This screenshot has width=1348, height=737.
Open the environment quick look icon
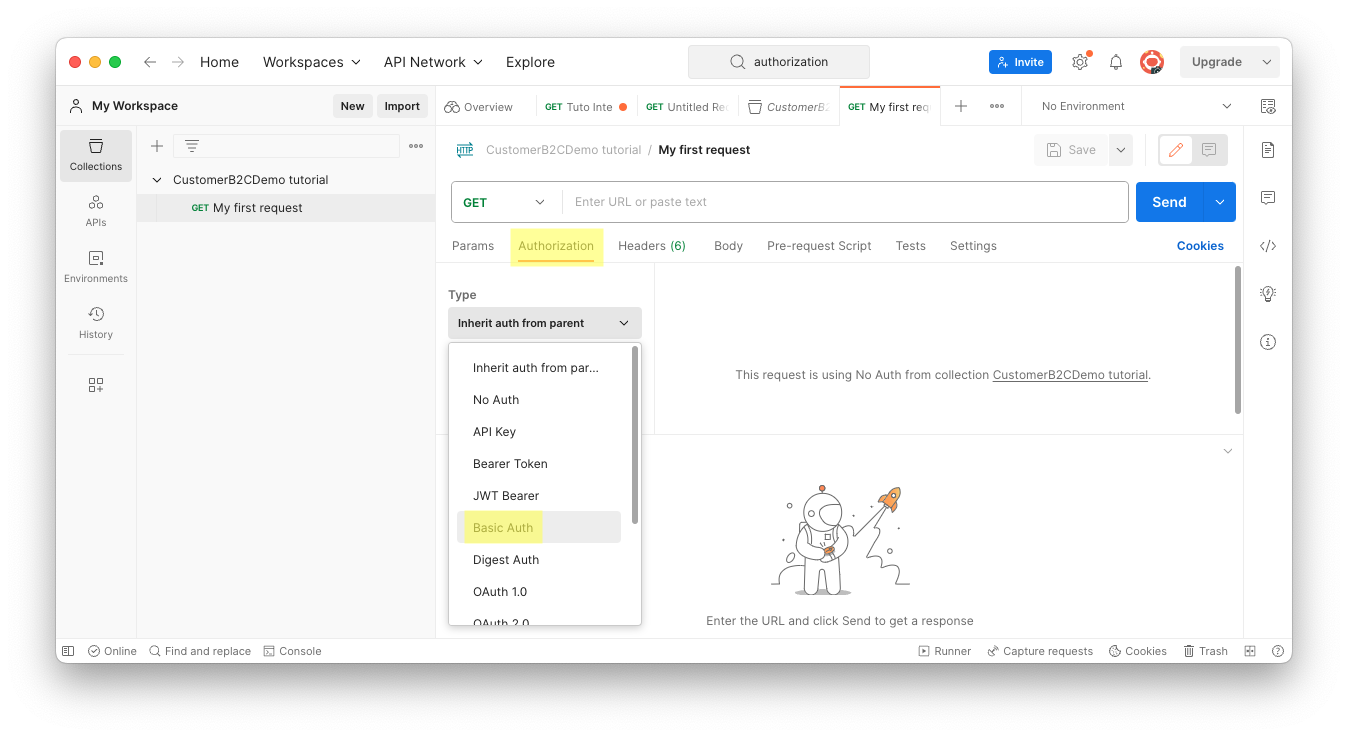(x=1268, y=106)
